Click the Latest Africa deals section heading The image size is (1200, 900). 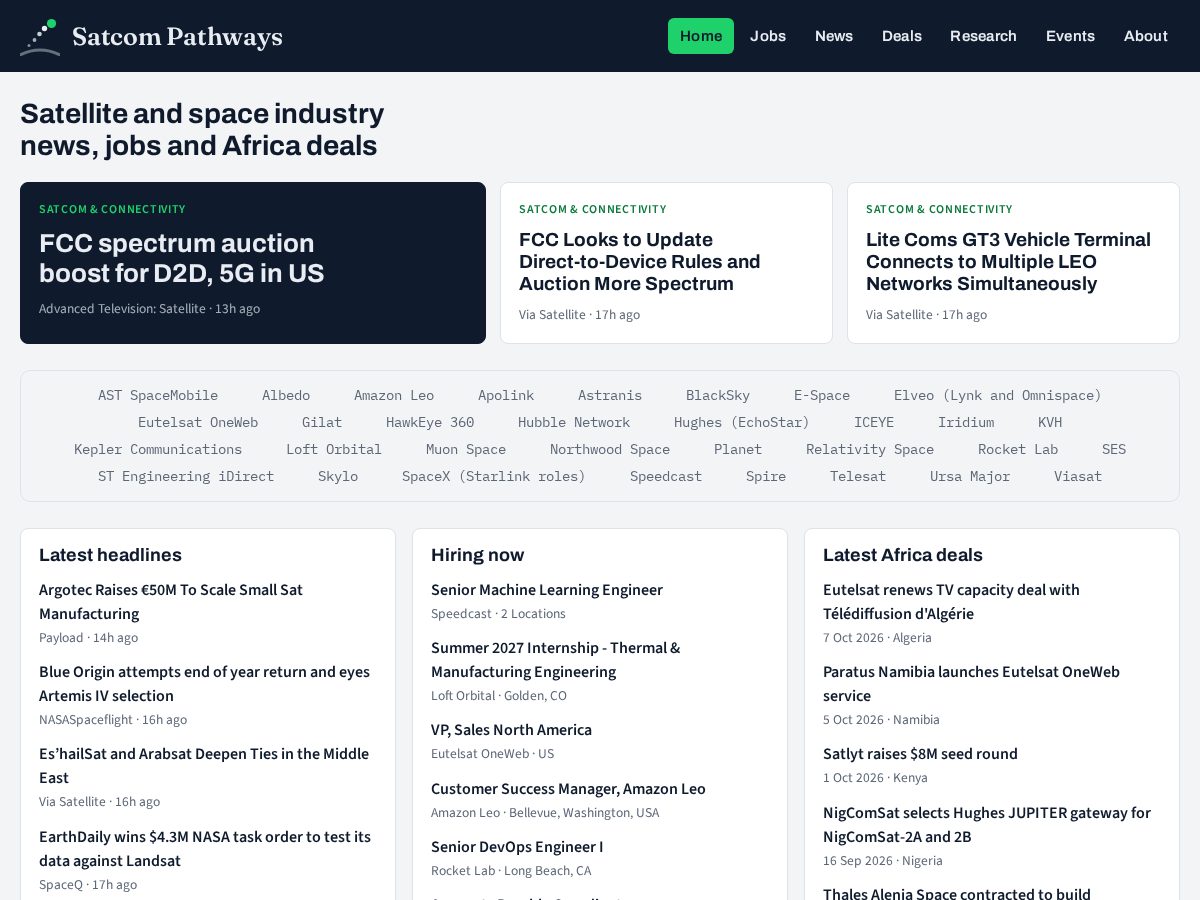tap(903, 555)
